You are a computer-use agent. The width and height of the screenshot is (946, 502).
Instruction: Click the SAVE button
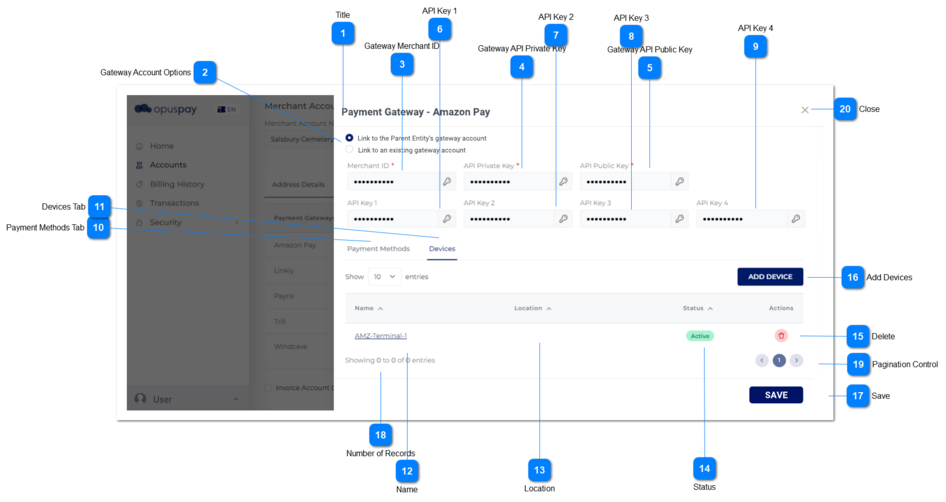(776, 395)
